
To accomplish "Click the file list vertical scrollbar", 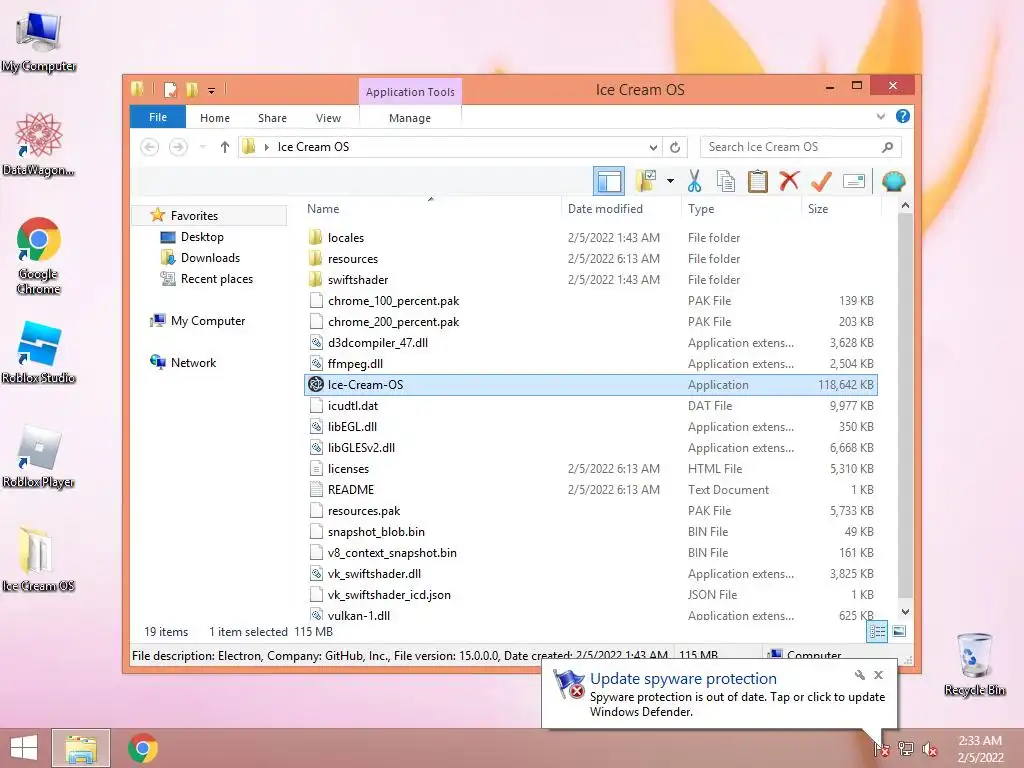I will (x=905, y=408).
